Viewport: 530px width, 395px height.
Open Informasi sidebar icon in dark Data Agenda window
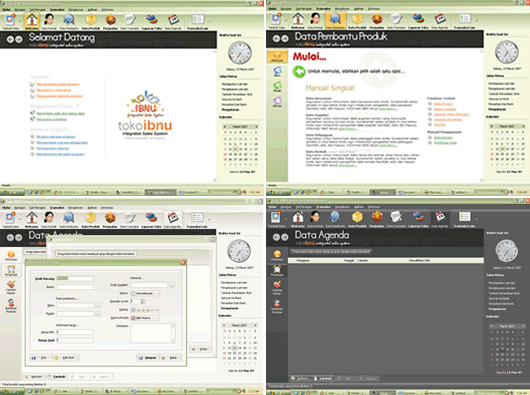click(x=277, y=254)
